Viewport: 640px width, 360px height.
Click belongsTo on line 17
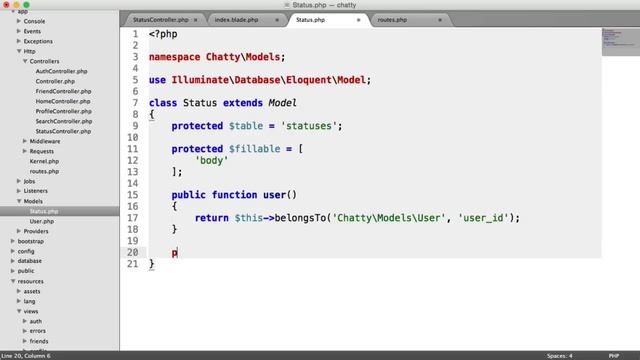300,218
